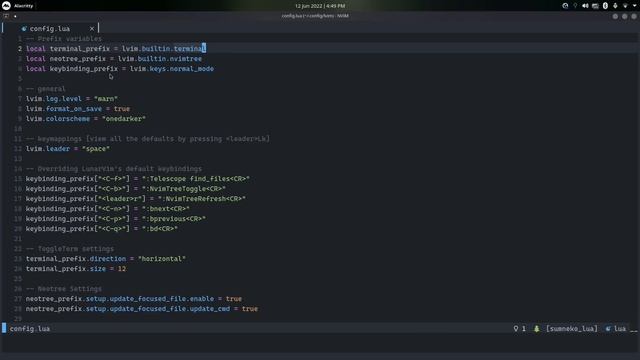This screenshot has width=640, height=360.
Task: Click 'update_focused_file.update_cmd' on line 28
Action: pyautogui.click(x=170, y=309)
